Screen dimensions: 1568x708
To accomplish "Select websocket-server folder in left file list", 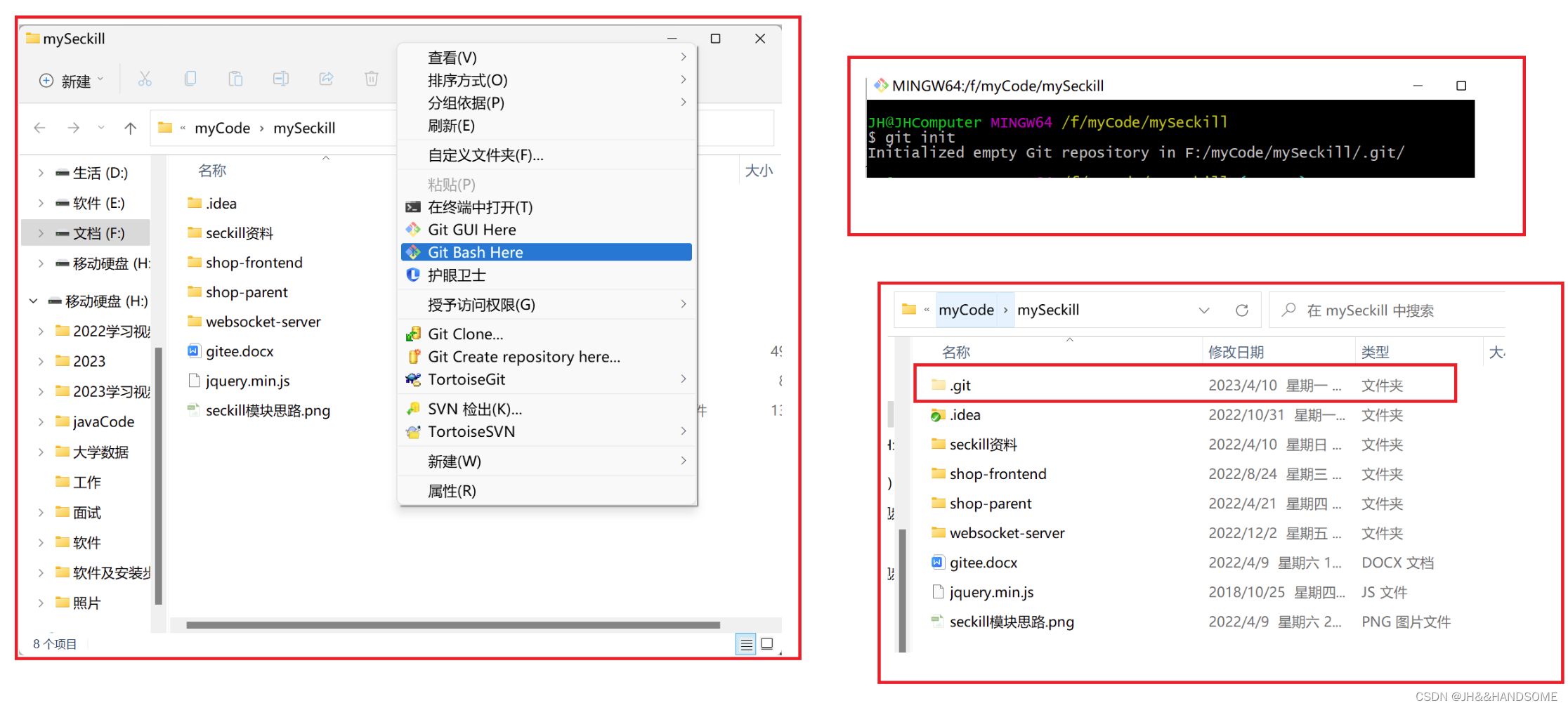I will pyautogui.click(x=254, y=321).
